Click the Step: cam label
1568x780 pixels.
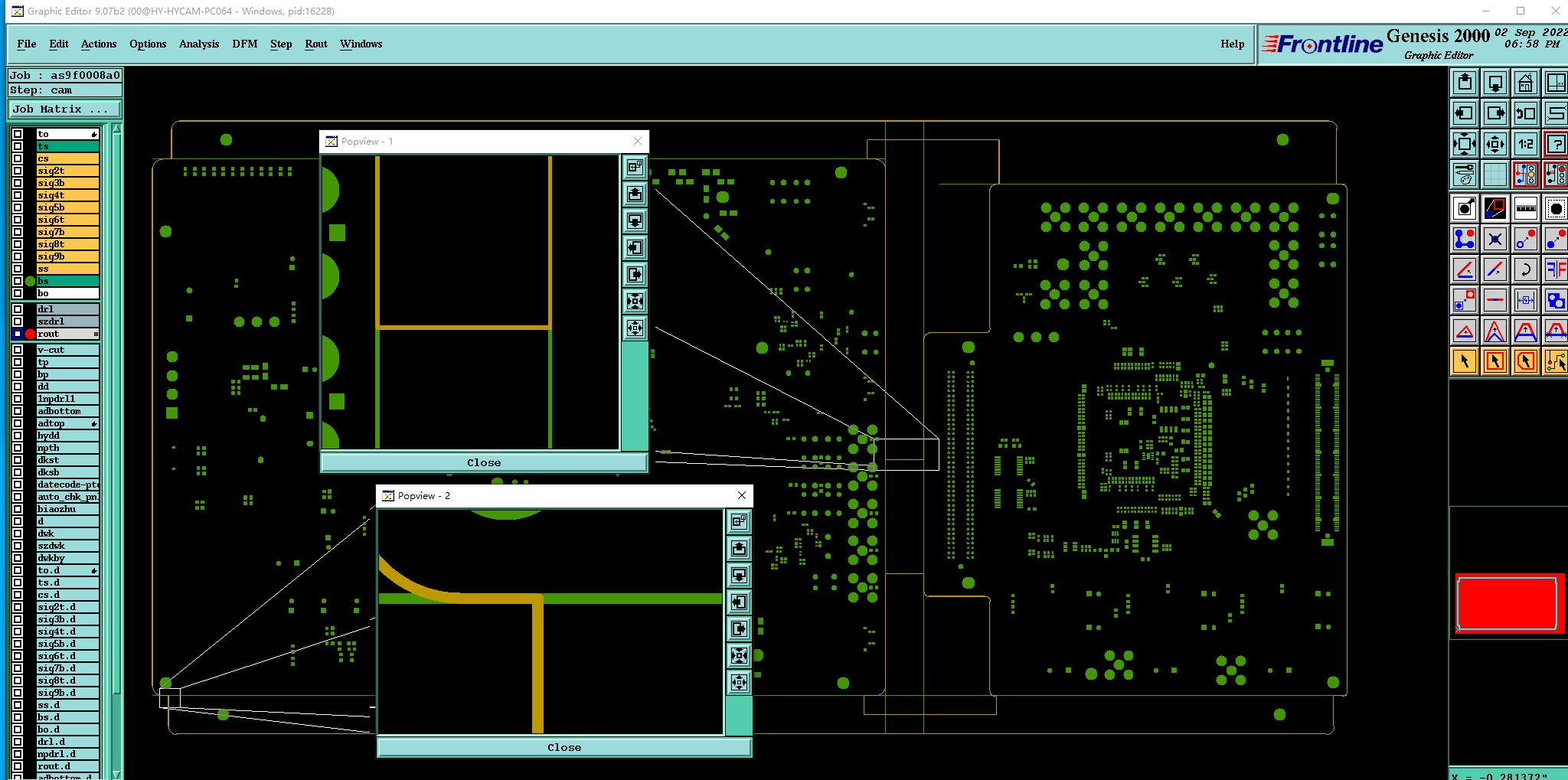point(65,90)
